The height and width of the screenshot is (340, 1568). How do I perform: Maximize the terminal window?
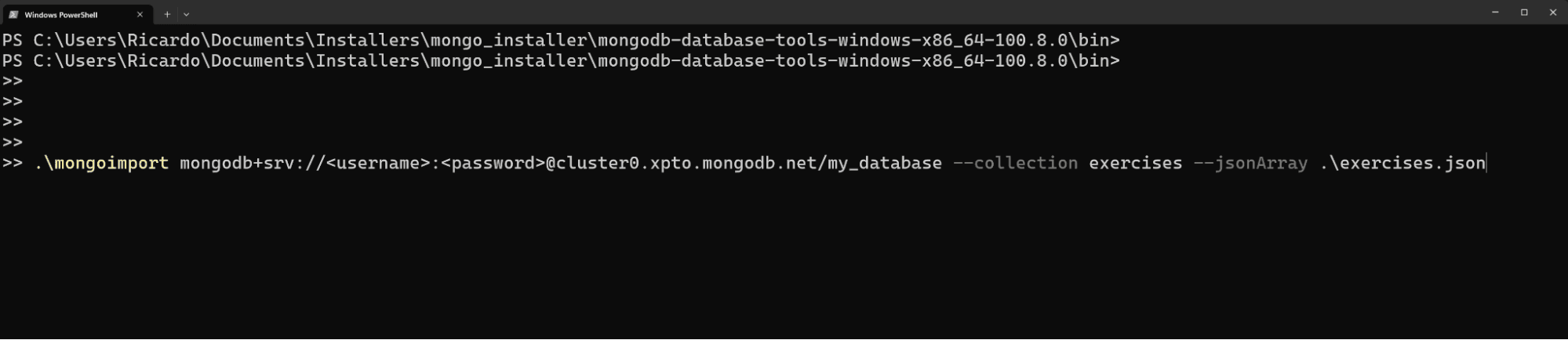tap(1524, 13)
